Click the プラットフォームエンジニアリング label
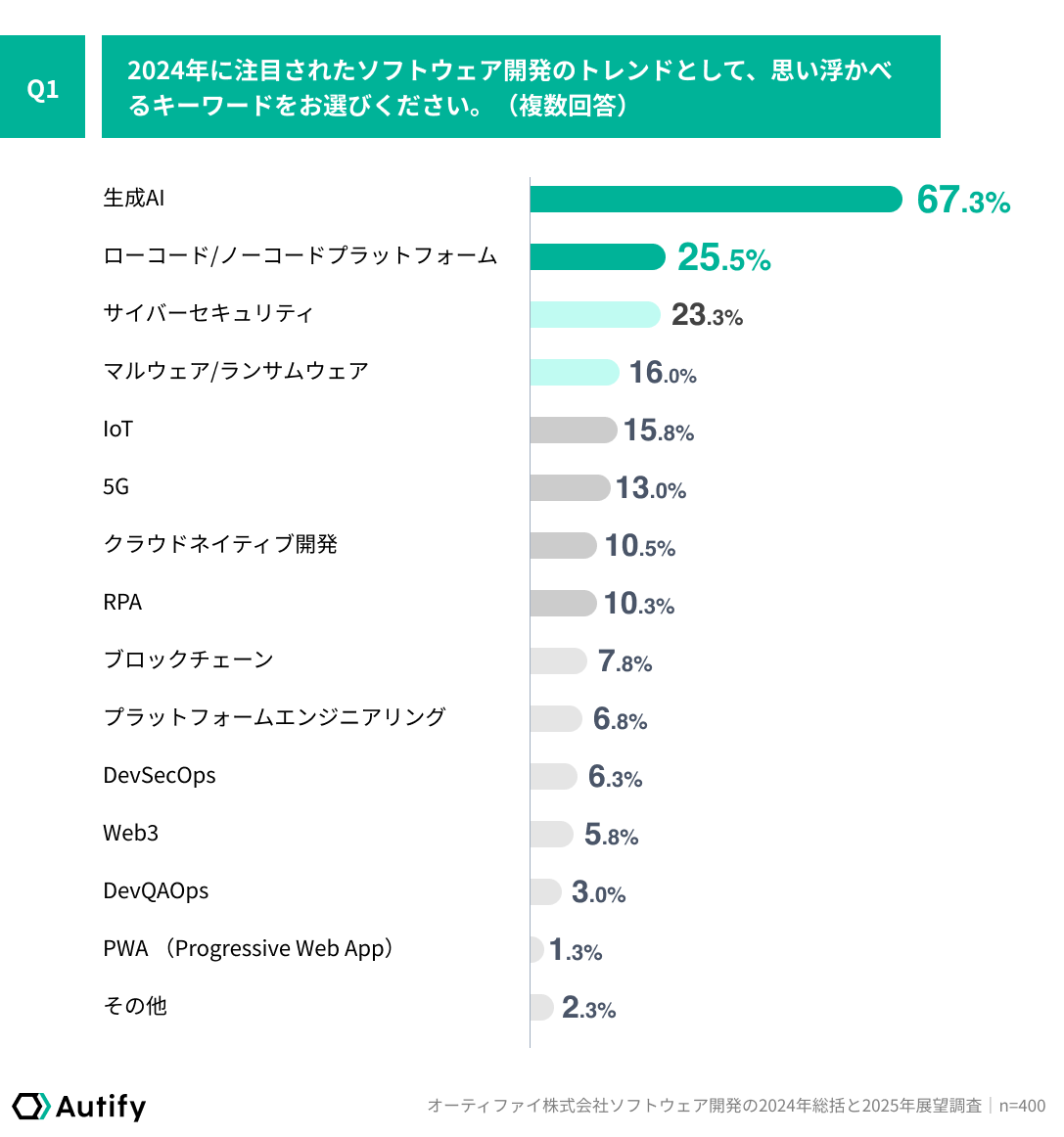The image size is (1064, 1137). tap(274, 717)
